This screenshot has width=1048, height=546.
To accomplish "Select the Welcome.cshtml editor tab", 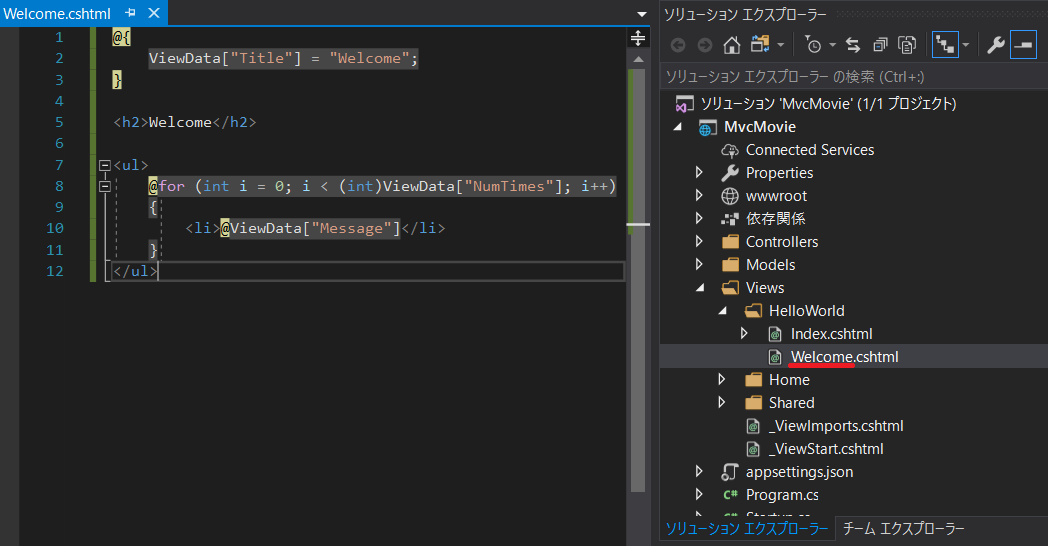I will (57, 13).
